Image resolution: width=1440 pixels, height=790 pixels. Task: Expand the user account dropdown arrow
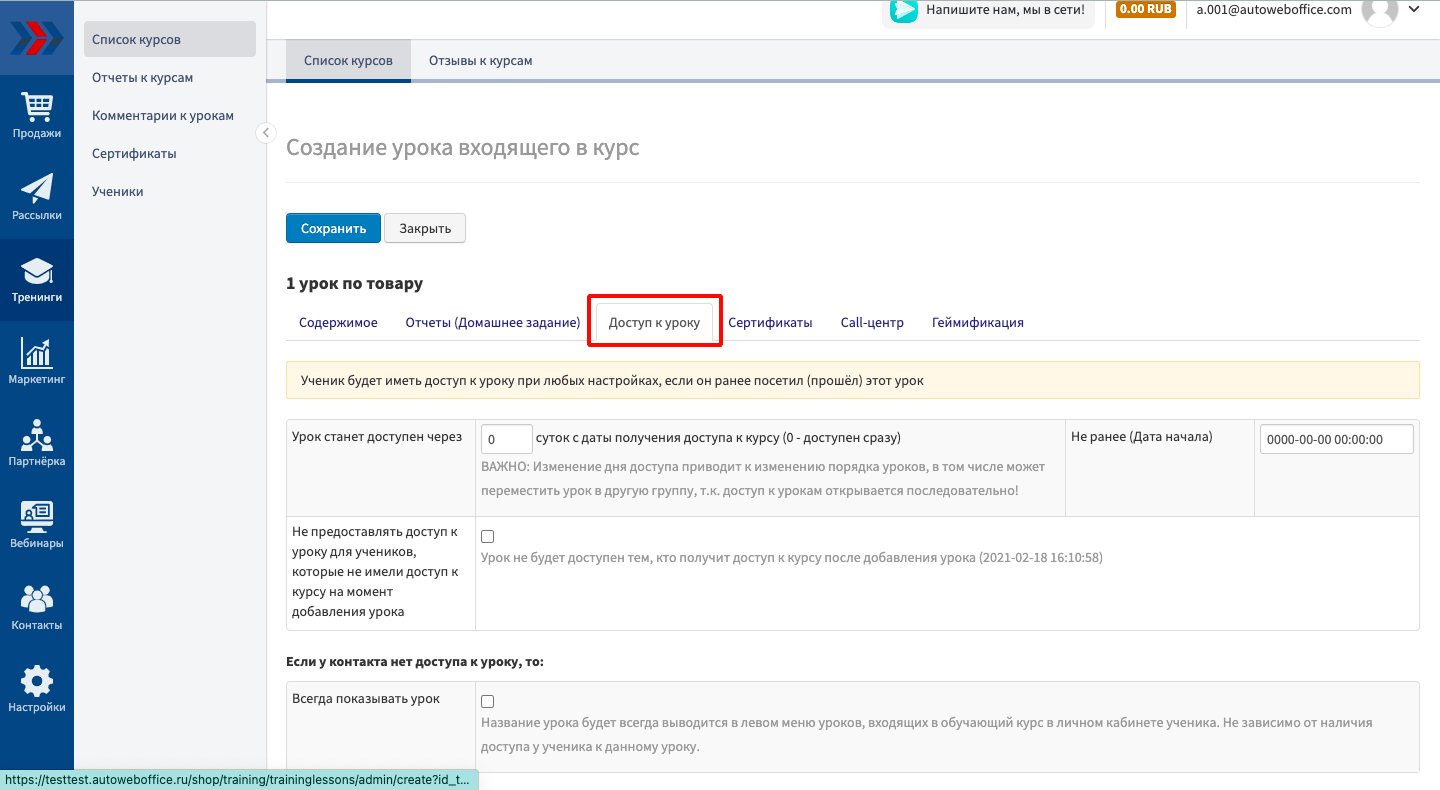[1413, 10]
